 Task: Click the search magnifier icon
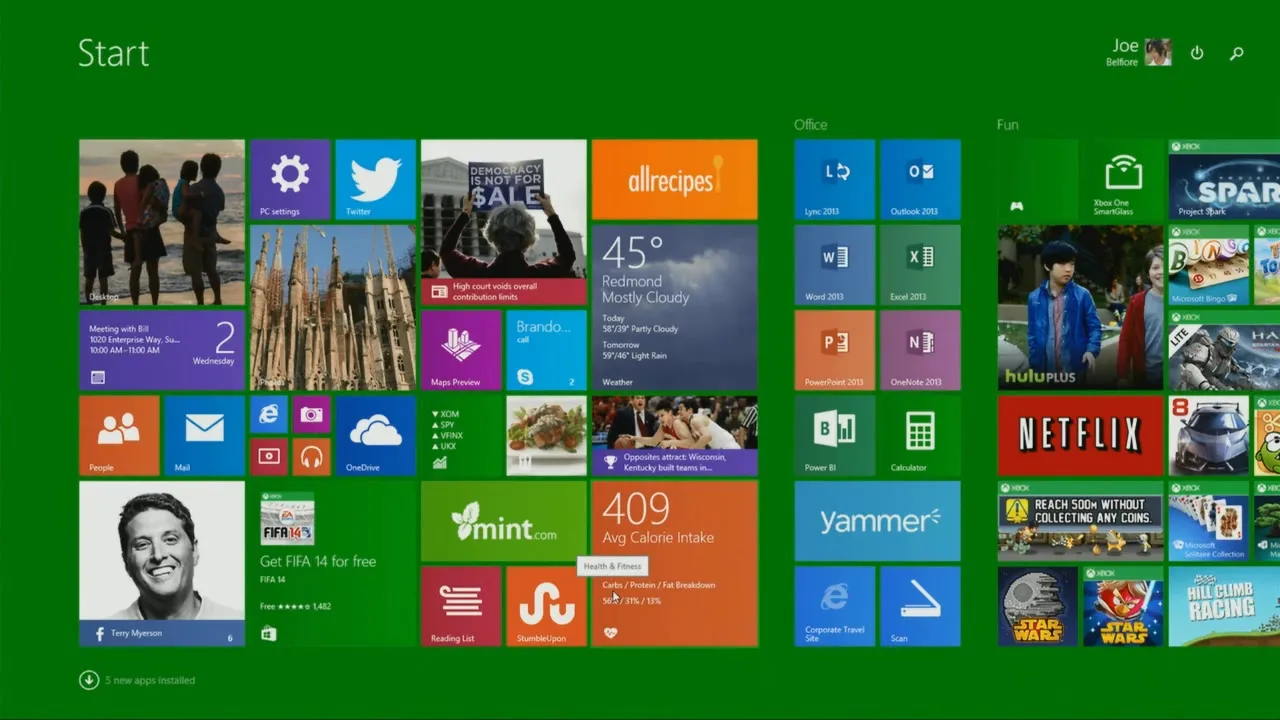[x=1237, y=53]
